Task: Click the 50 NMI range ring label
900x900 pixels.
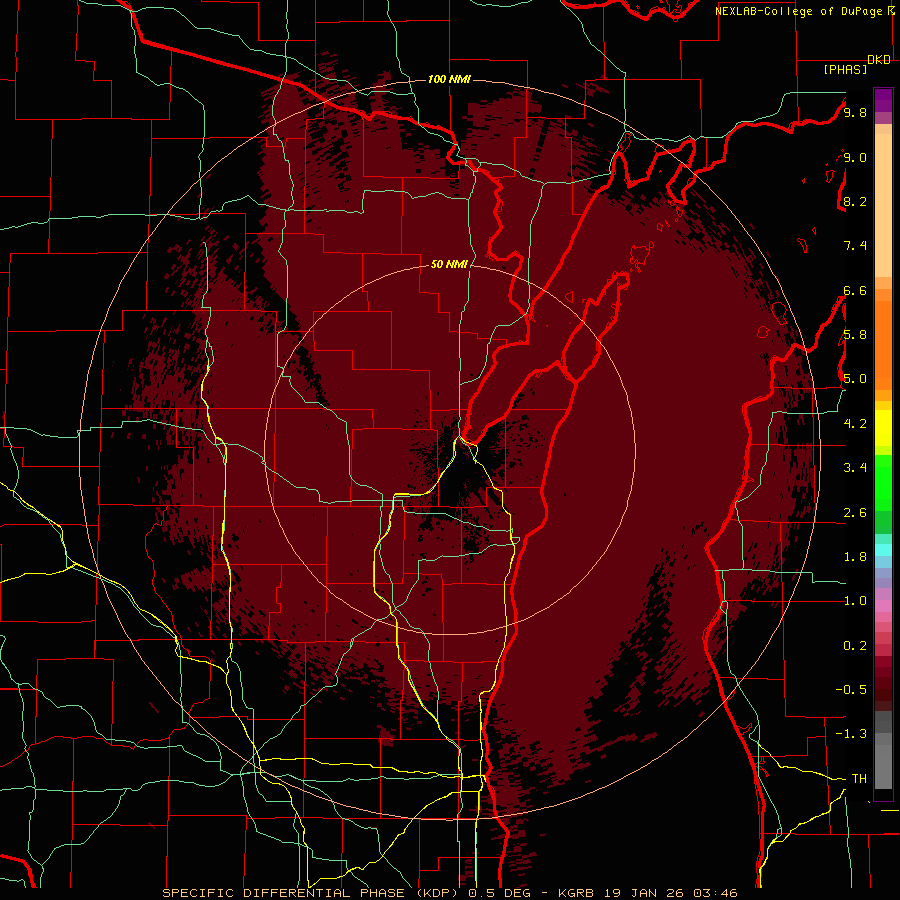Action: 449,264
